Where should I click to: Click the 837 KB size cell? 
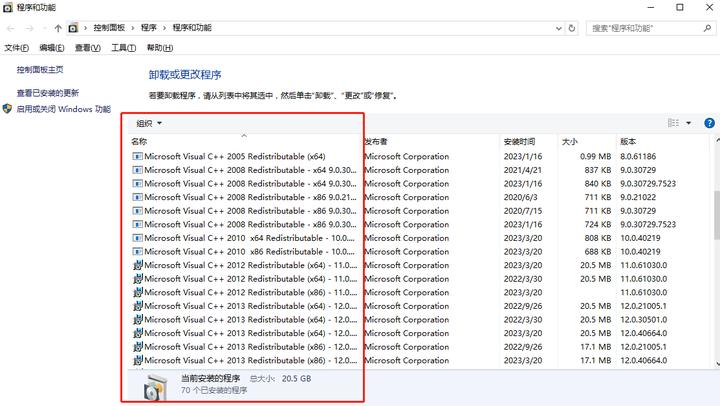(x=597, y=170)
